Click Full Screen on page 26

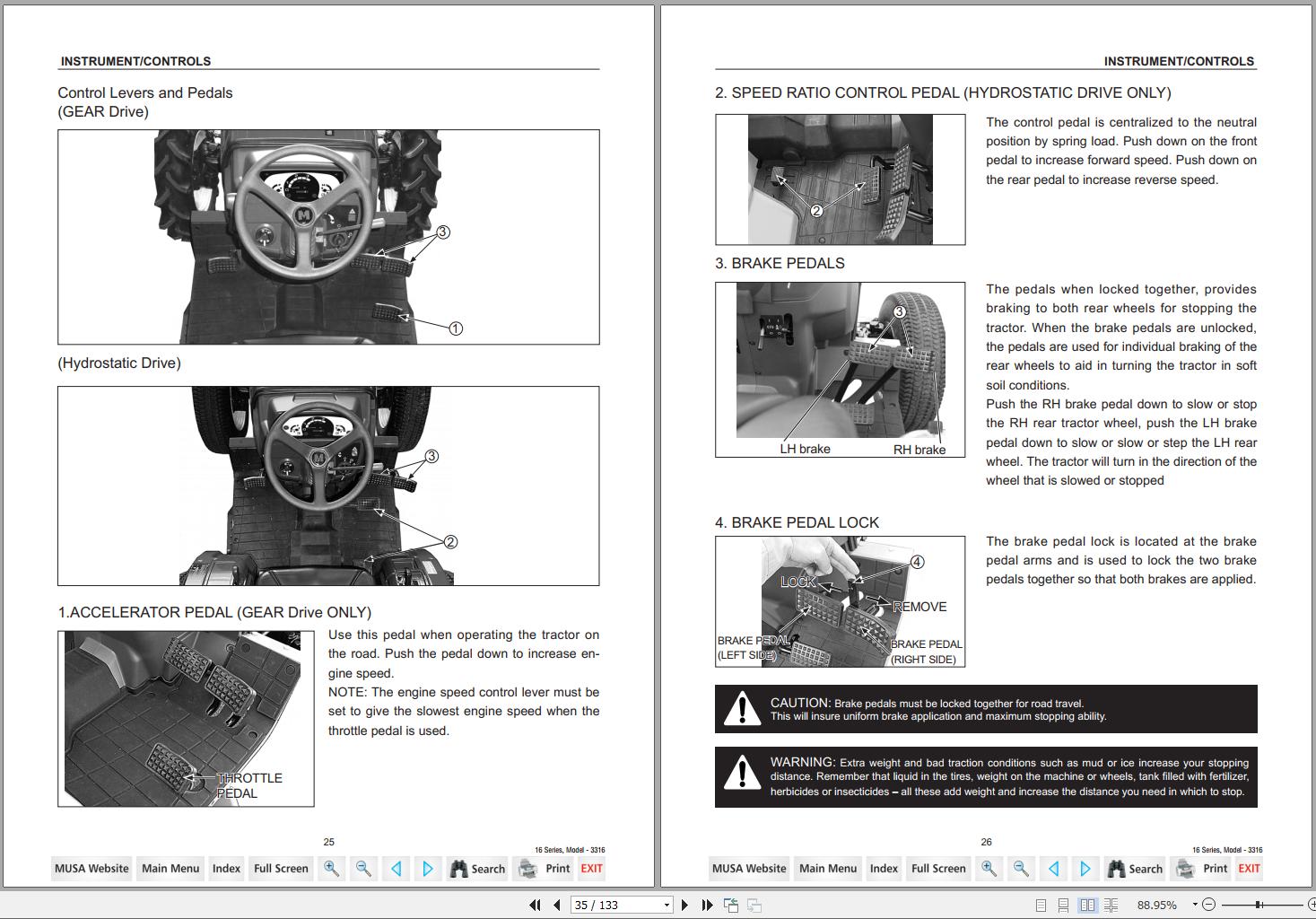coord(938,868)
